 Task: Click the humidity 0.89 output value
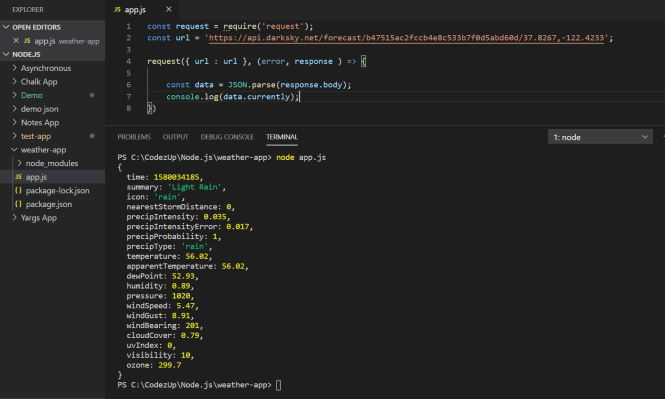click(181, 286)
